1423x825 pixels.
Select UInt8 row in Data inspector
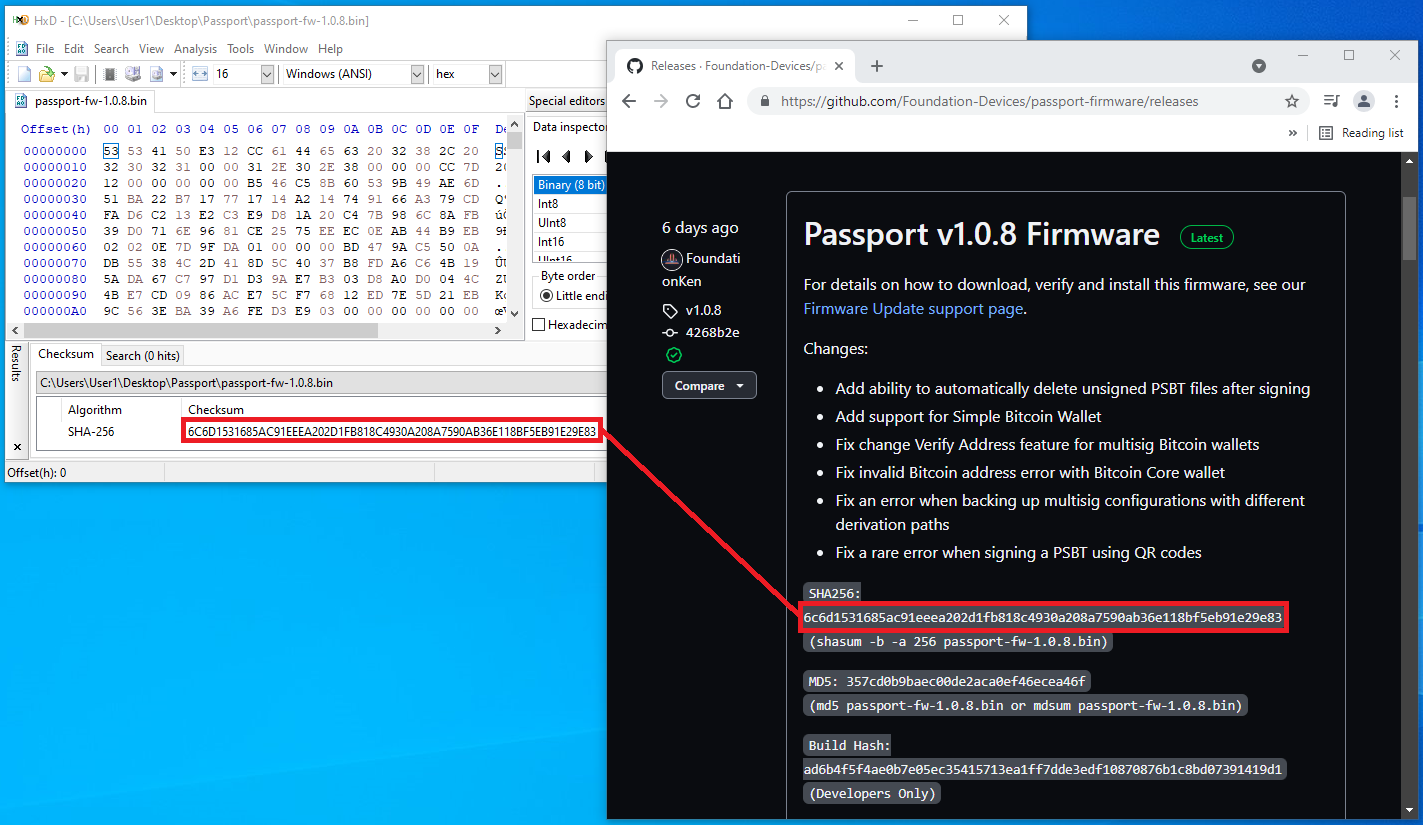570,223
